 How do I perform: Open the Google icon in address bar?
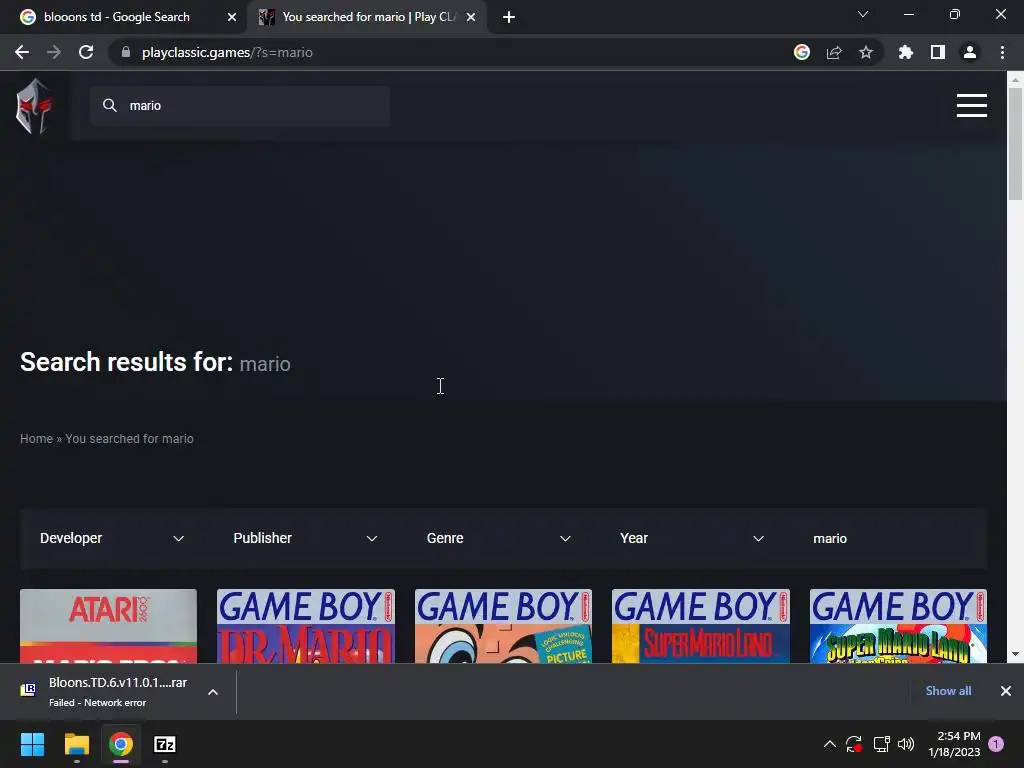tap(802, 52)
